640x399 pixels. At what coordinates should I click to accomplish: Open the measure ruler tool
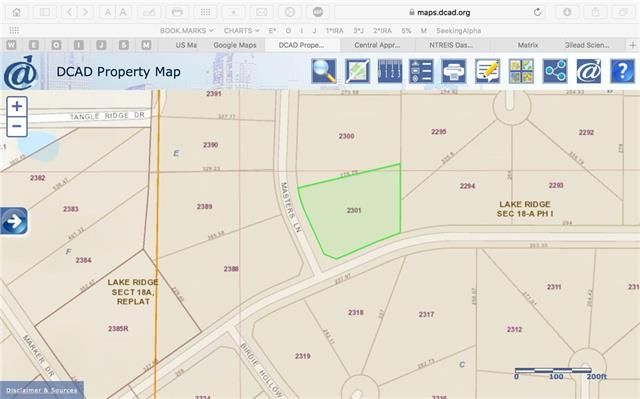coord(390,71)
